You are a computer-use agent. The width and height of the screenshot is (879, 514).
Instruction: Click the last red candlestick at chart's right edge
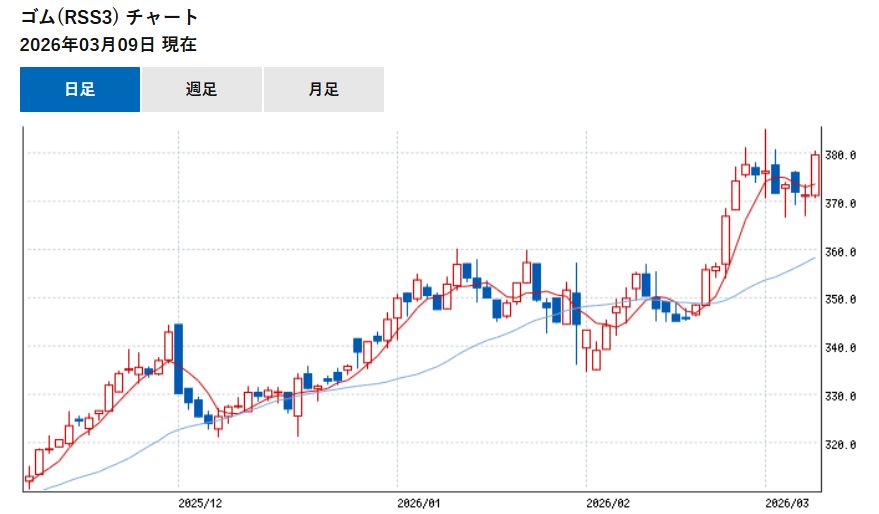(x=815, y=174)
